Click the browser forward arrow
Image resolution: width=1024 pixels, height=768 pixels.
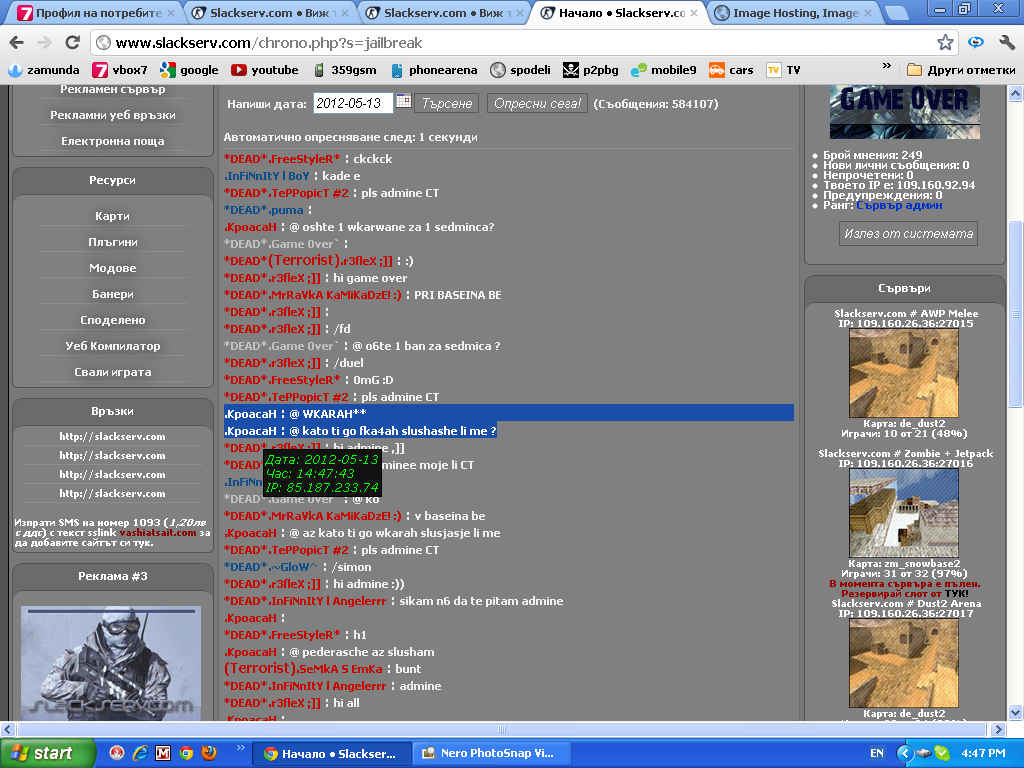[x=44, y=43]
